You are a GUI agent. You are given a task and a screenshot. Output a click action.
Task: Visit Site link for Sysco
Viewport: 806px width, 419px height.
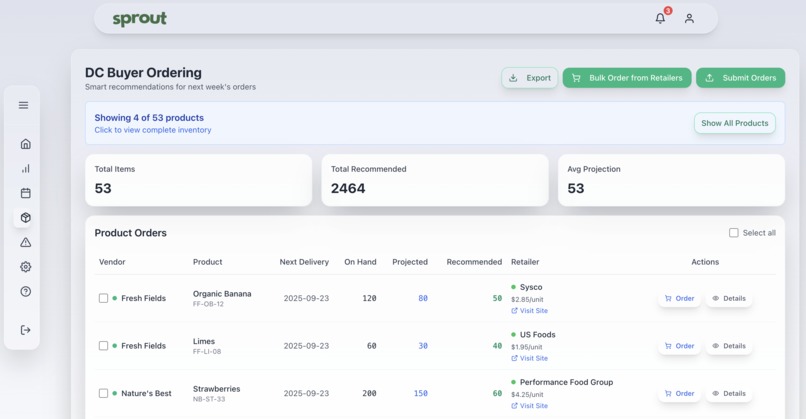(x=529, y=311)
